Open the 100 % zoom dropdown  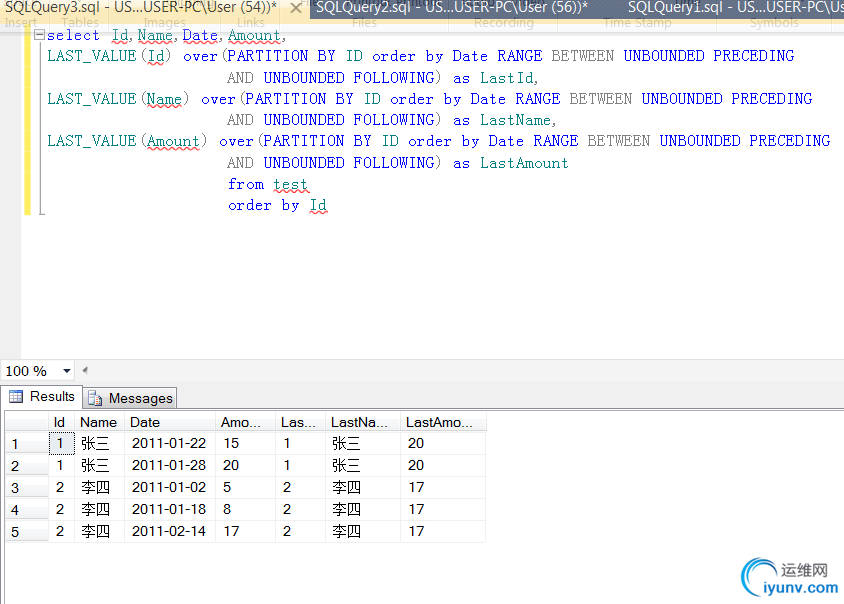67,370
